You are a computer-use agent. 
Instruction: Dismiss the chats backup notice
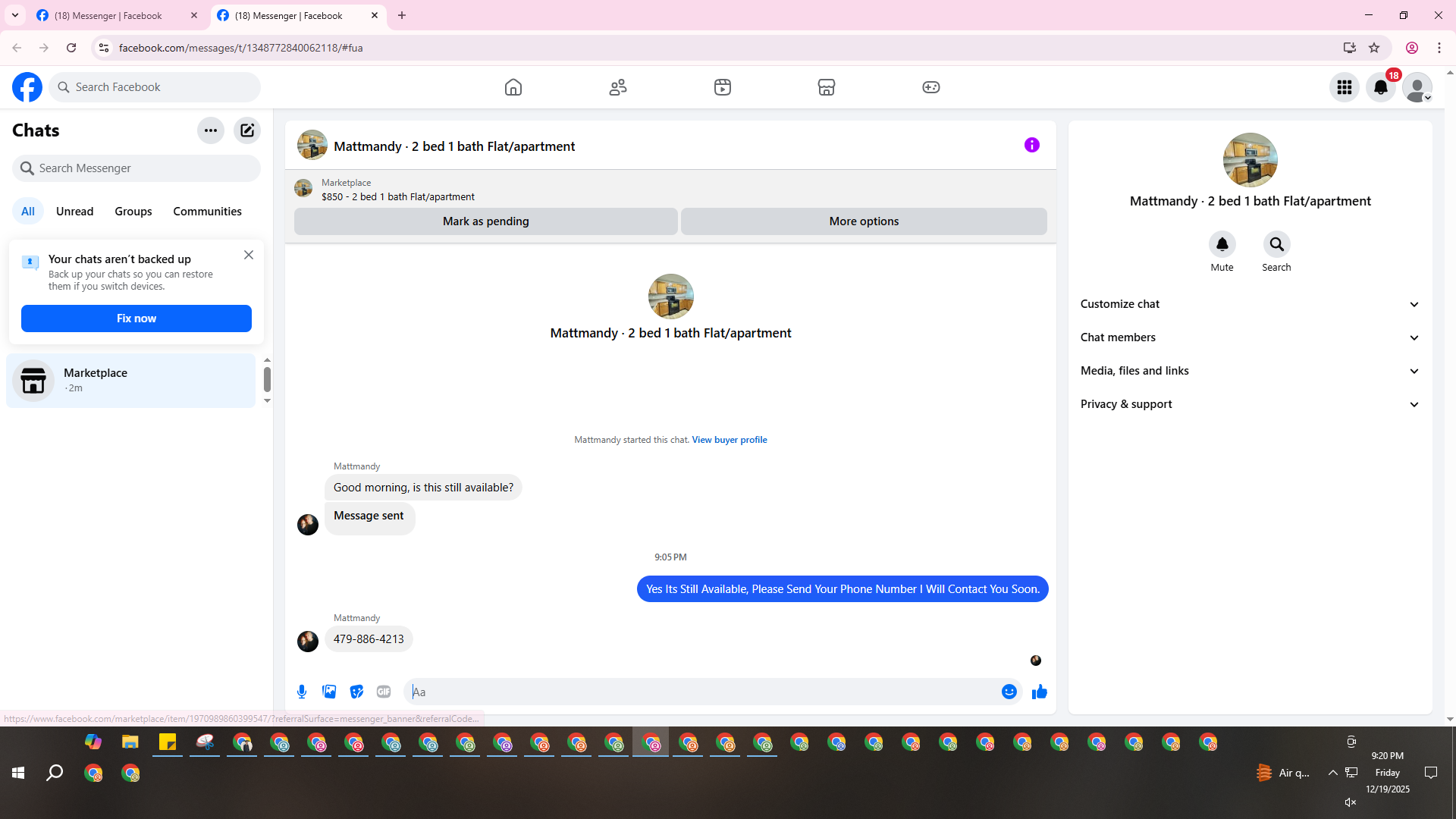[x=249, y=256]
